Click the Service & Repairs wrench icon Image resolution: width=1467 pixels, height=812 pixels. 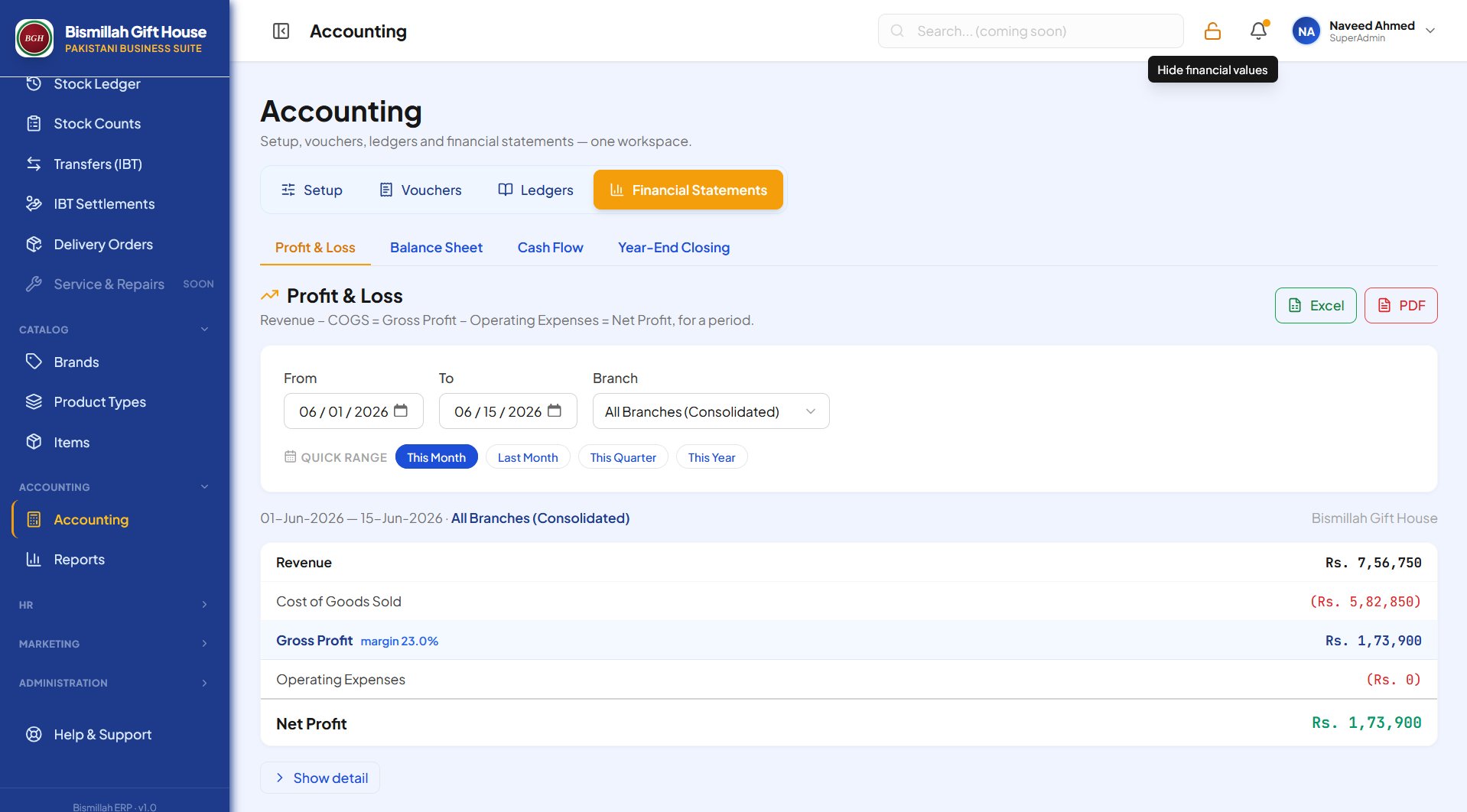click(x=34, y=284)
